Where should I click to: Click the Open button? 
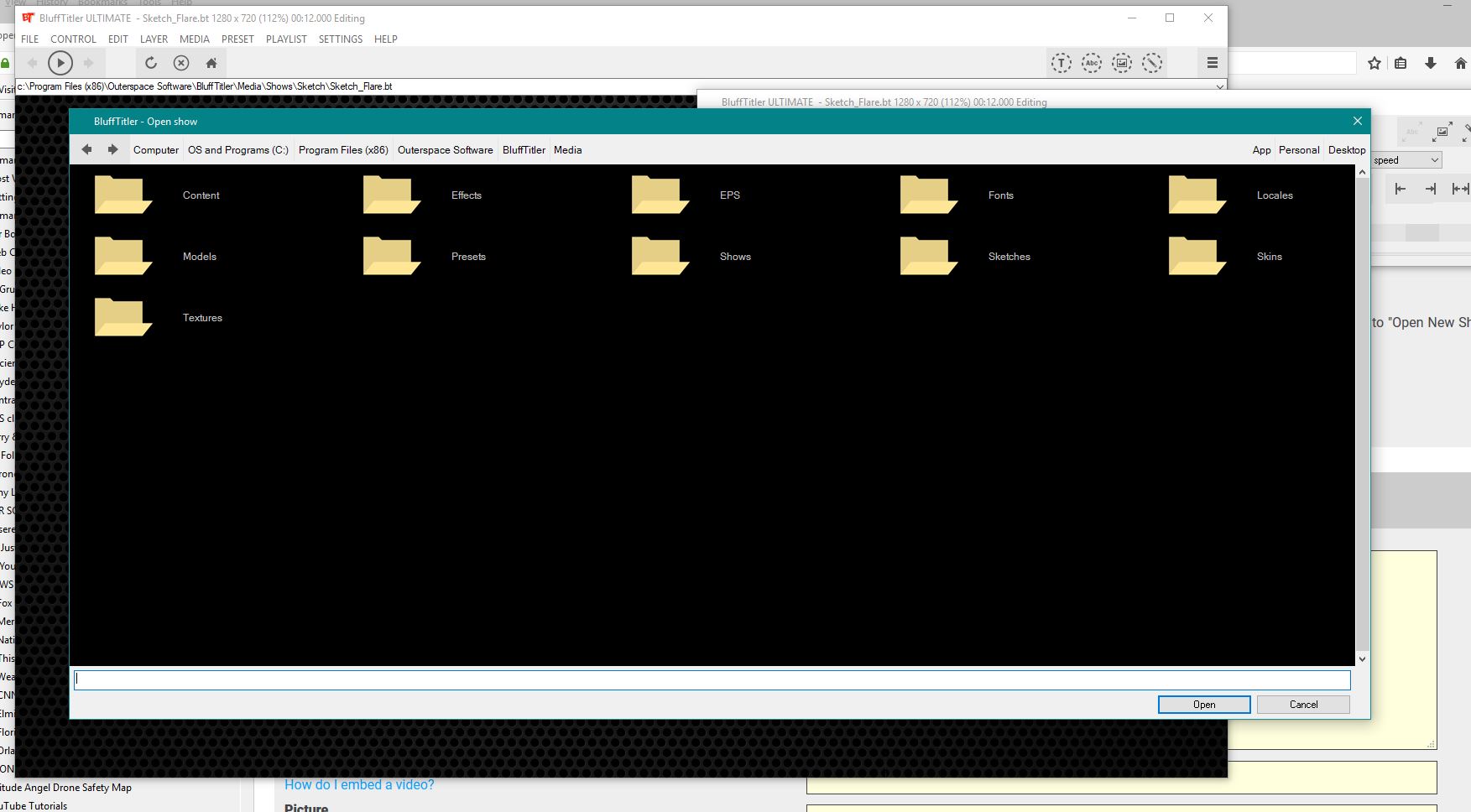[x=1203, y=705]
